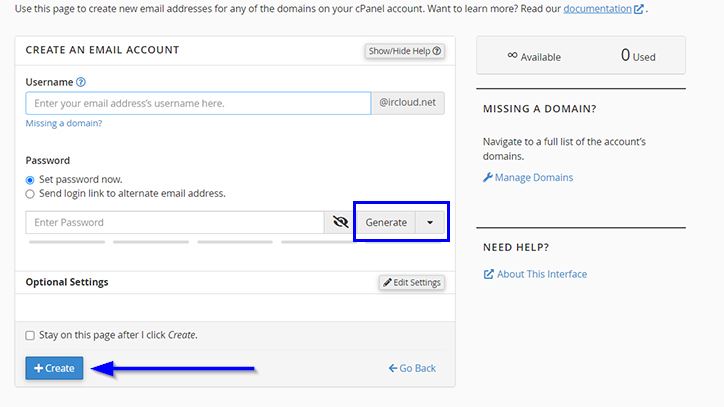The height and width of the screenshot is (407, 724).
Task: Expand Optional Settings via Edit Settings
Action: (x=411, y=283)
